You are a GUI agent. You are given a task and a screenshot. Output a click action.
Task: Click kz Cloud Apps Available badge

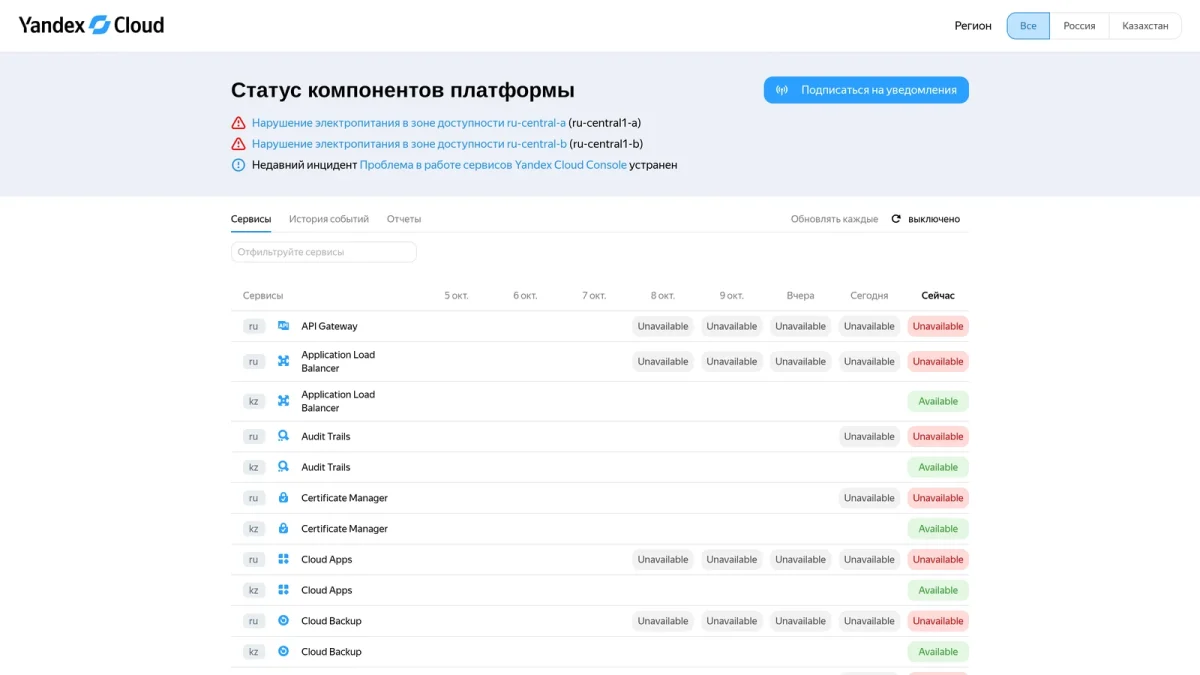coord(938,590)
